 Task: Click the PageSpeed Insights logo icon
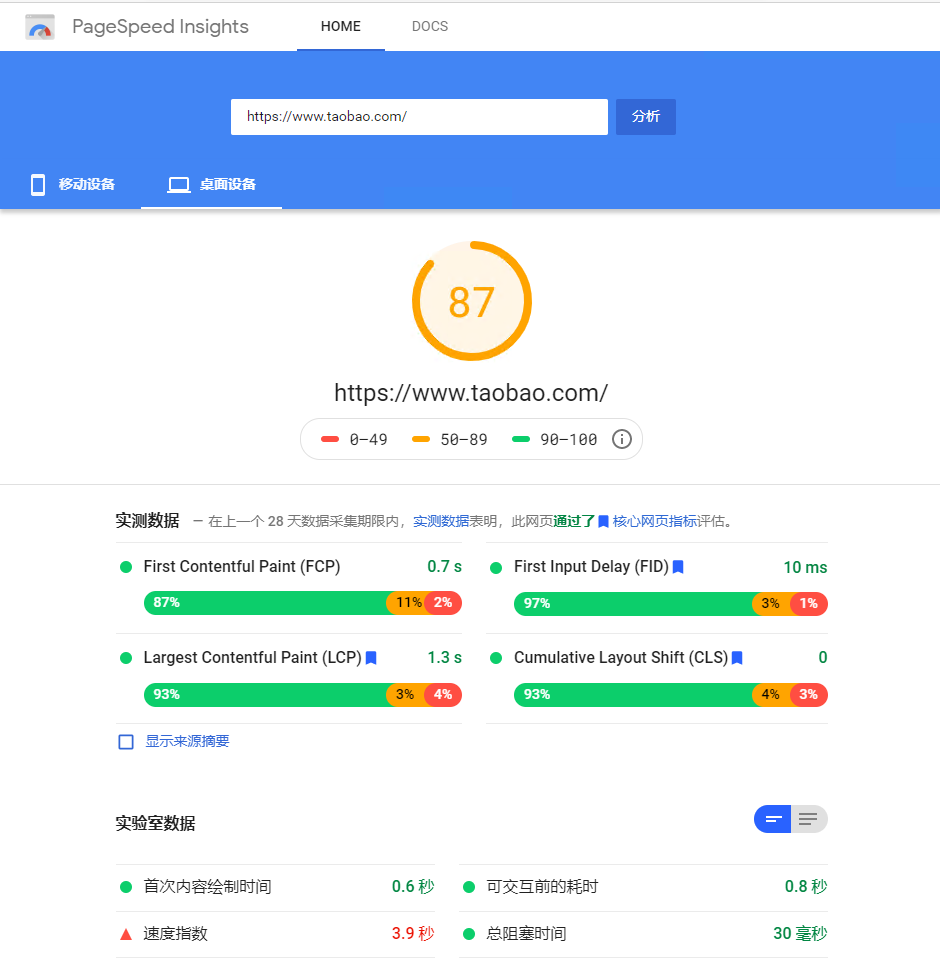pos(40,27)
